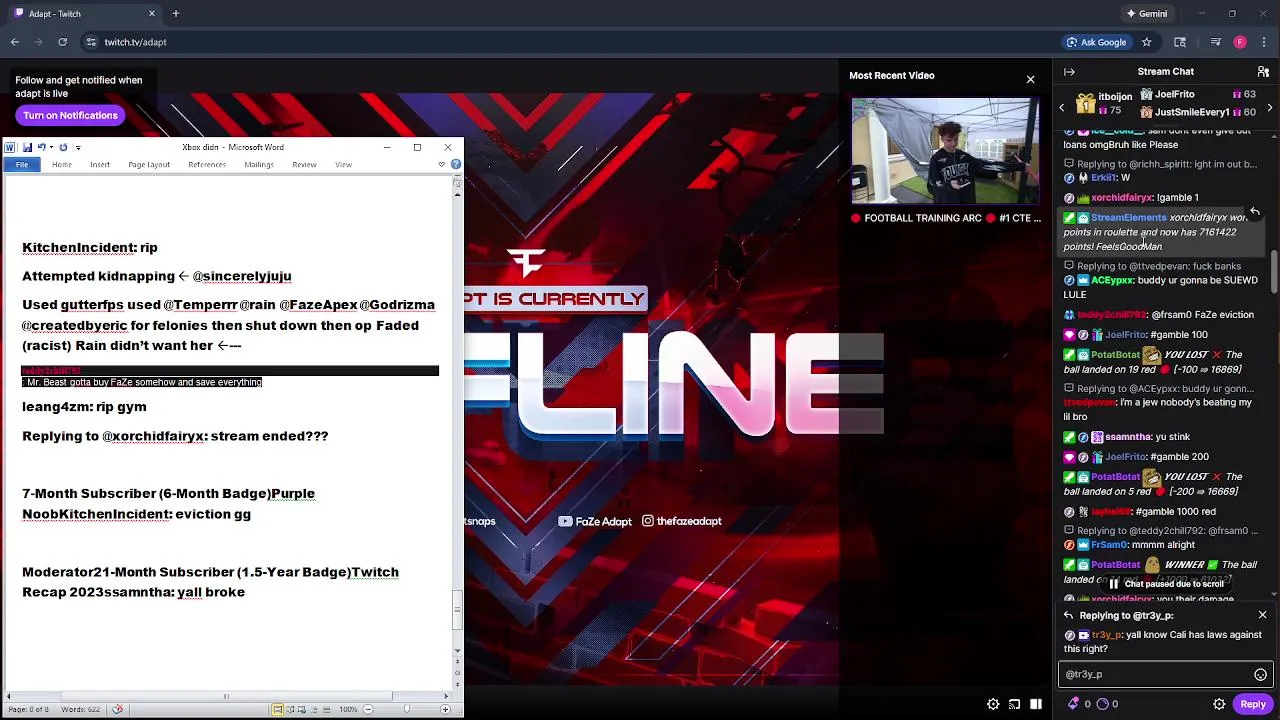Switch to the Insert tab in Word
The image size is (1280, 720).
(x=100, y=165)
